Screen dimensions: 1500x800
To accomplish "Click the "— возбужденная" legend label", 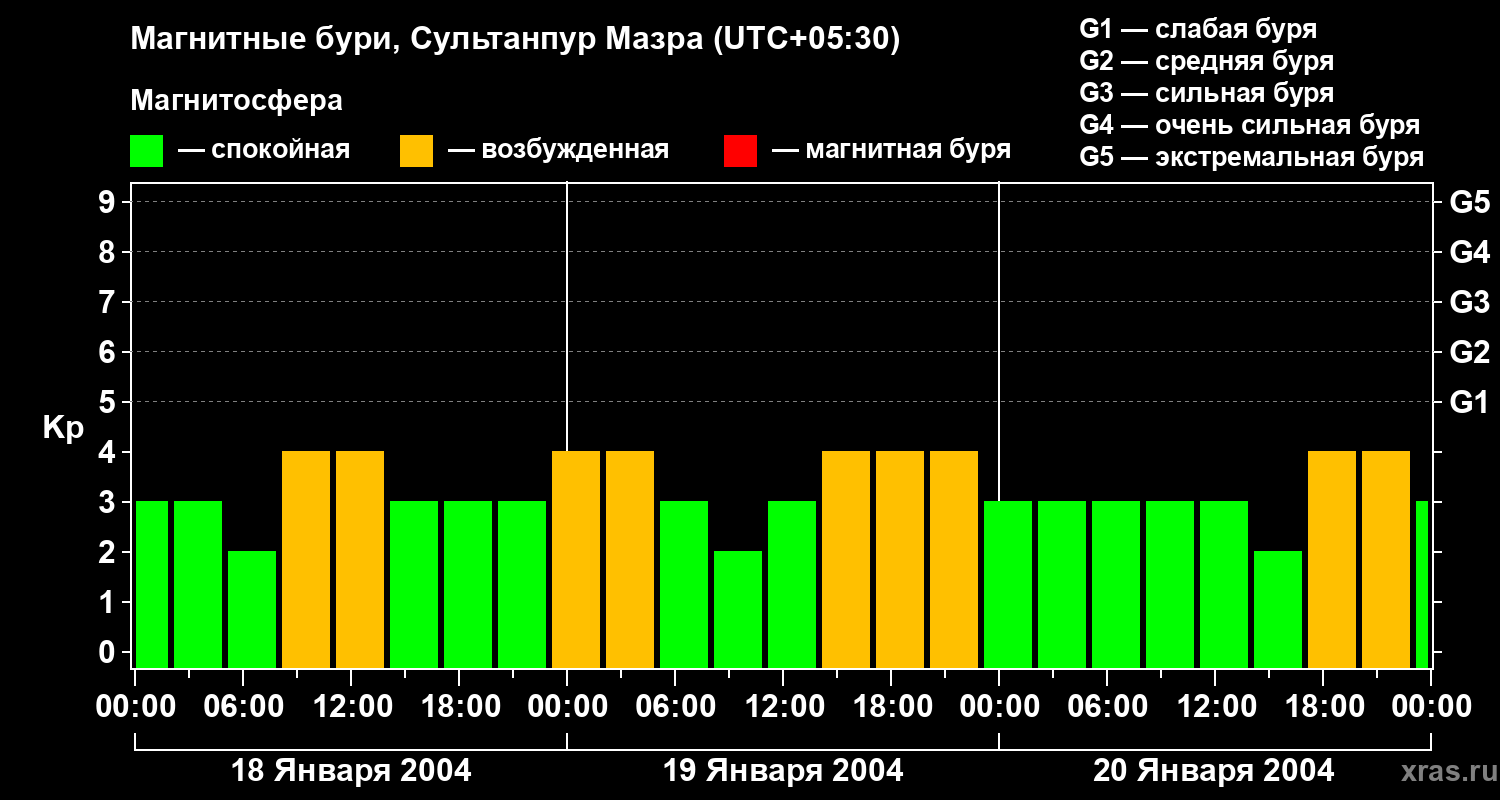I will point(558,151).
